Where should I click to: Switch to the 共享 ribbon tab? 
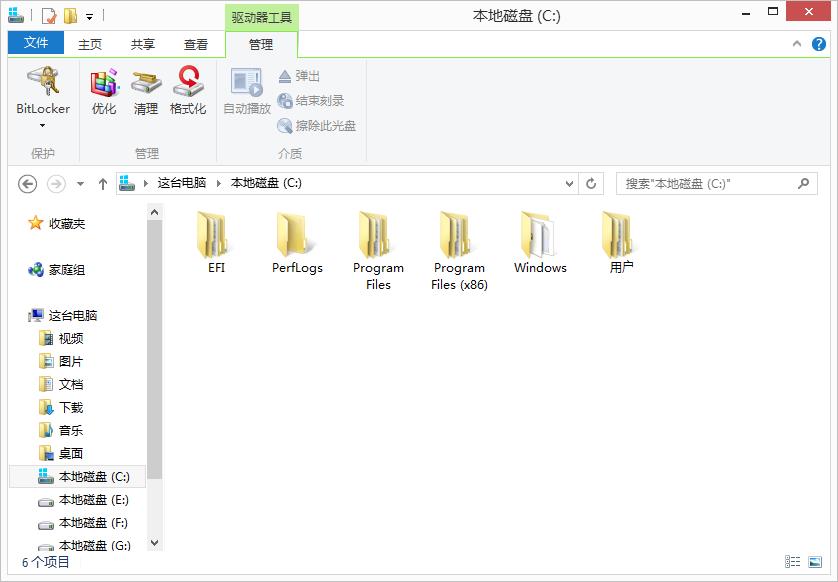point(143,44)
